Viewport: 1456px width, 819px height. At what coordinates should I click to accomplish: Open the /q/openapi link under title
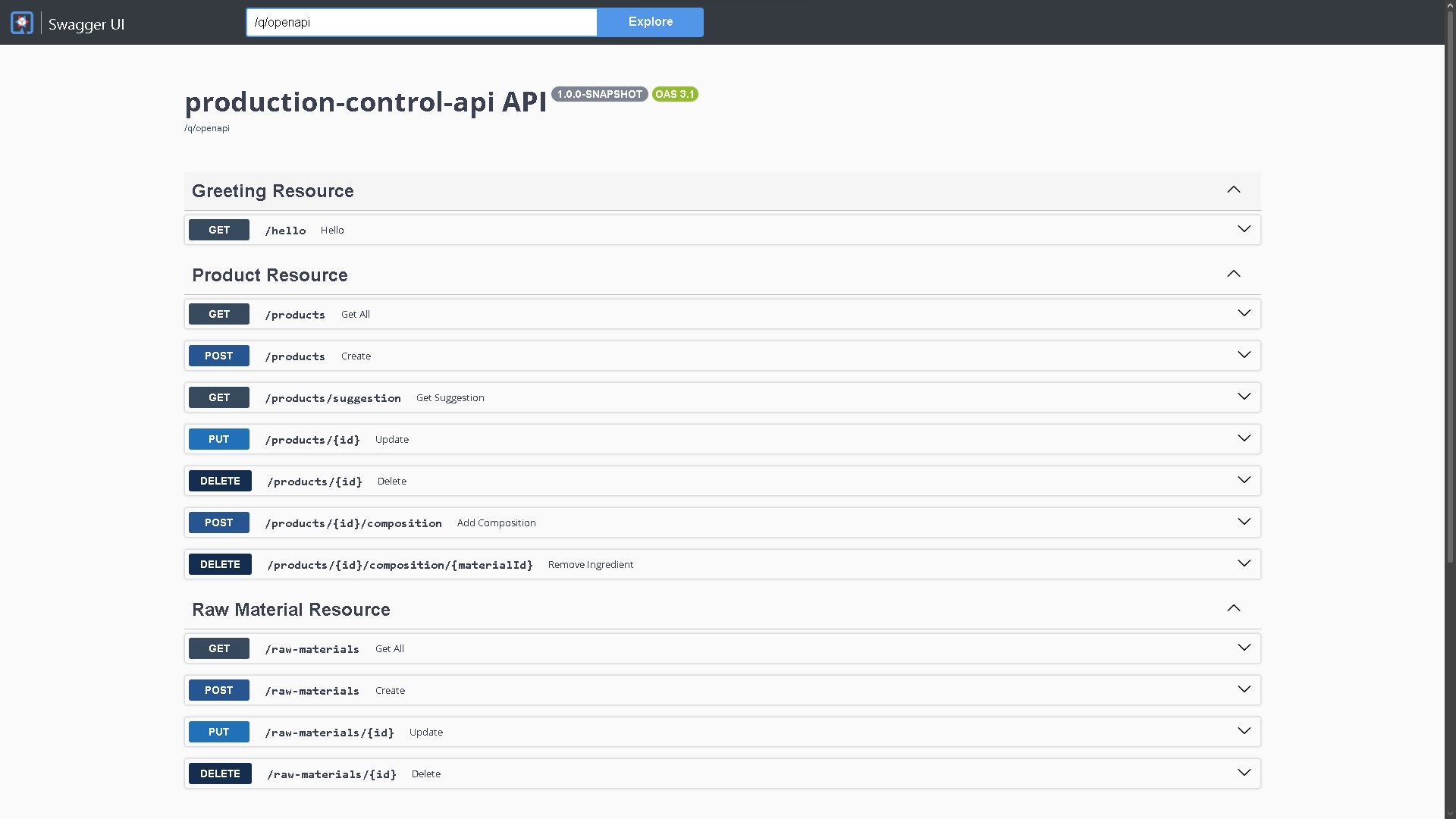(207, 128)
